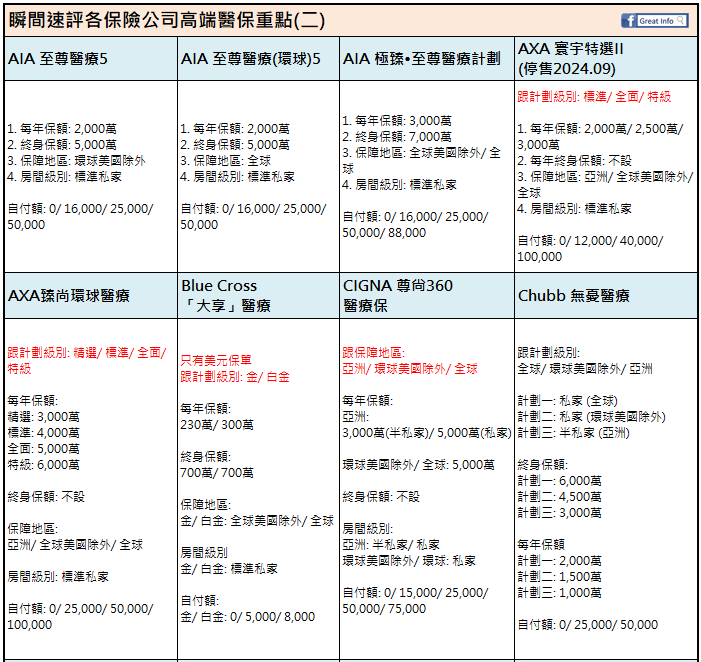The width and height of the screenshot is (701, 662).
Task: Click 保障地區: 全球 under AIA 至尊醫療(環球)5
Action: (226, 160)
